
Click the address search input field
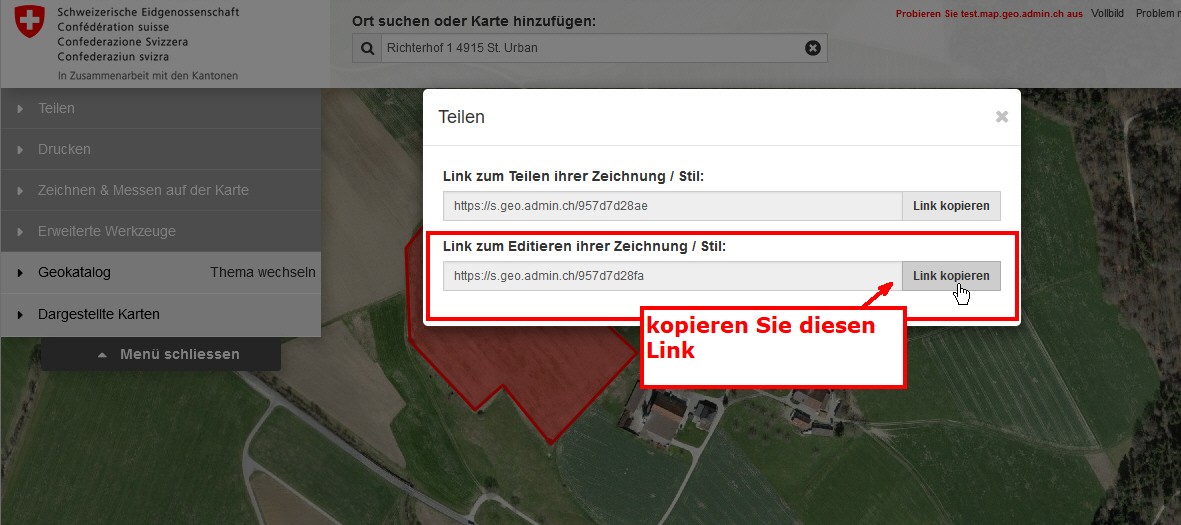pos(593,48)
